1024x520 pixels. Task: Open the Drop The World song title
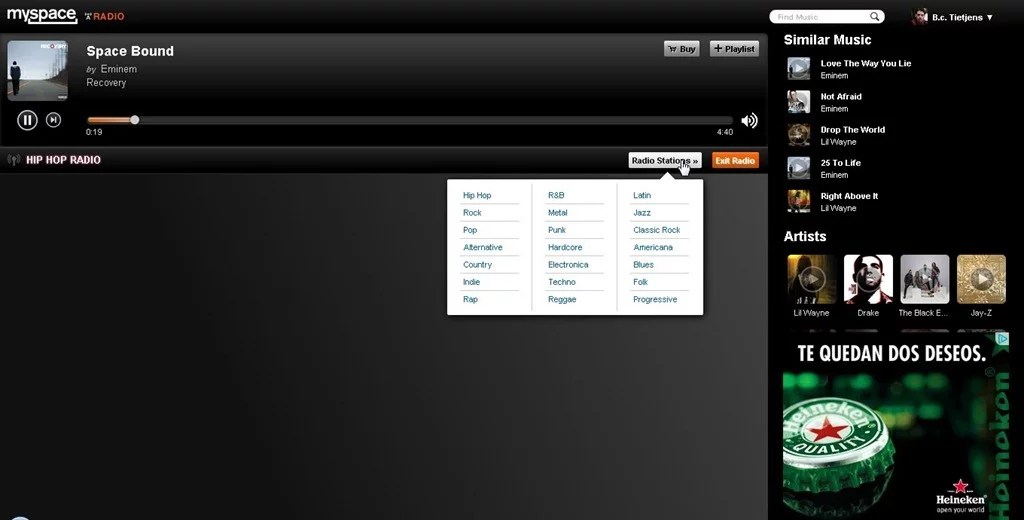pyautogui.click(x=853, y=130)
